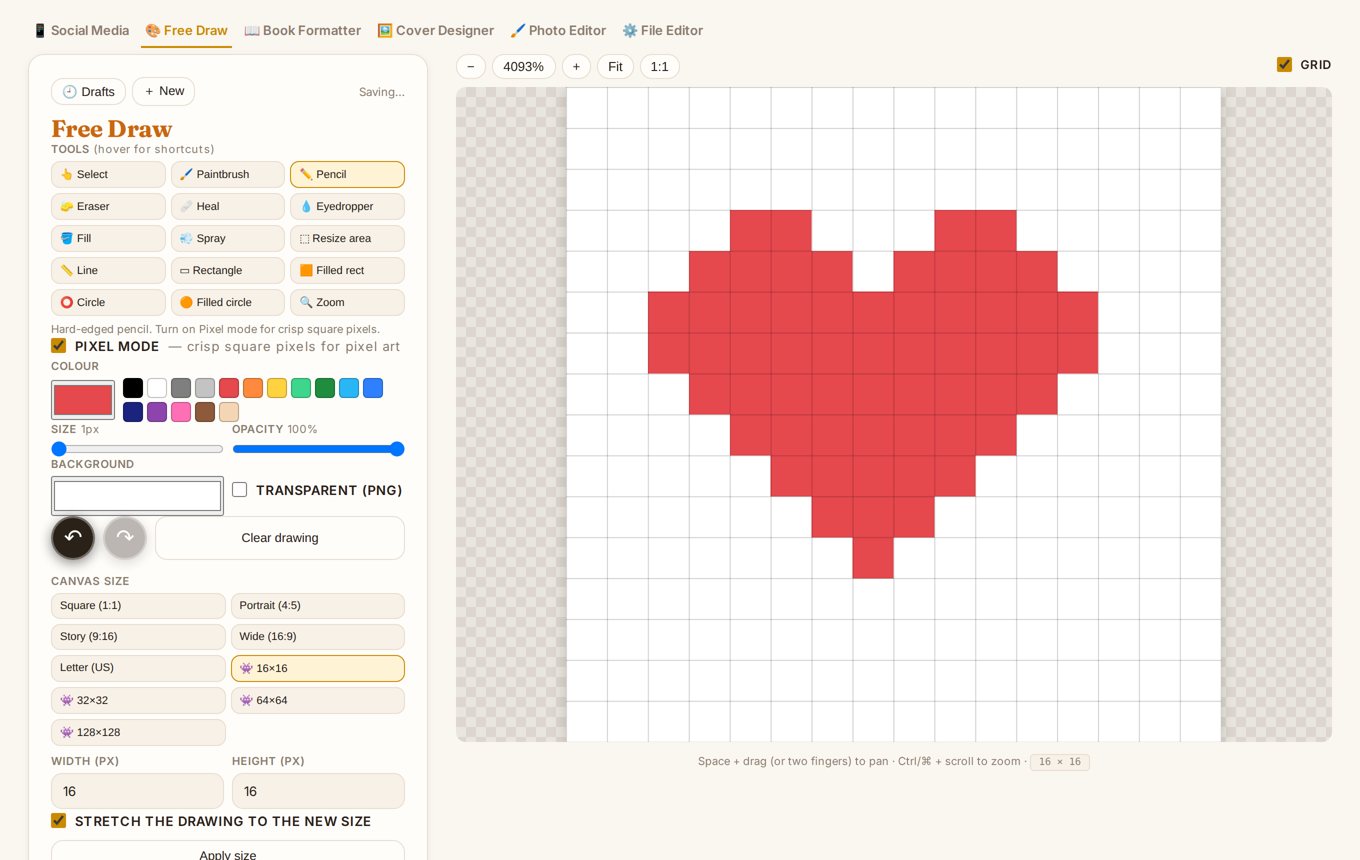
Task: Activate the Resize area tool
Action: 347,238
